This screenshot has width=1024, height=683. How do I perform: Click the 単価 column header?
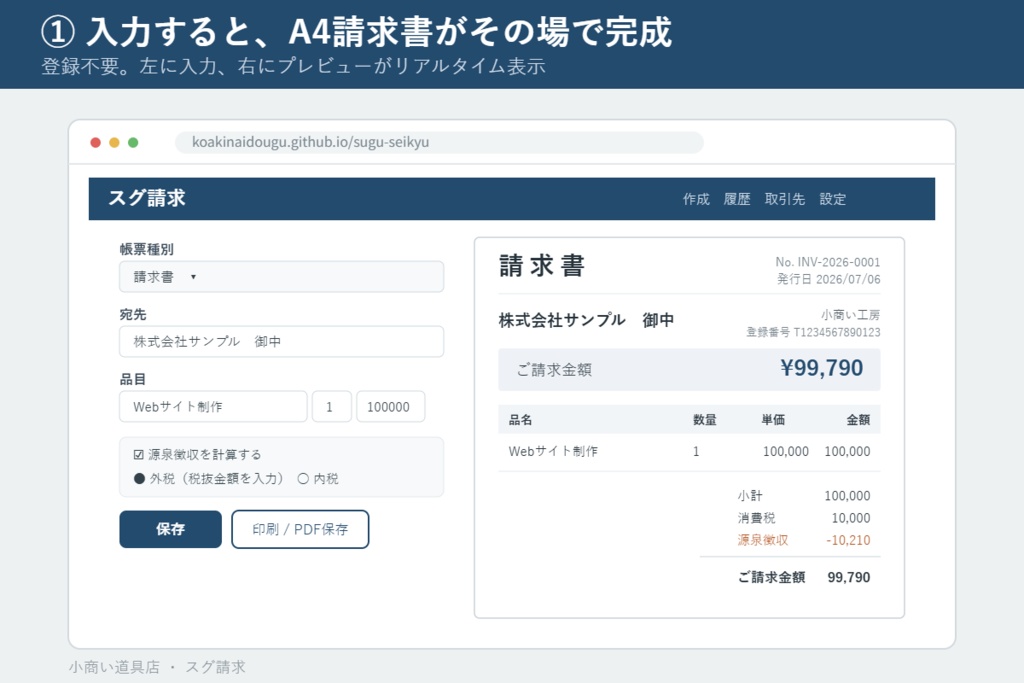tap(773, 420)
